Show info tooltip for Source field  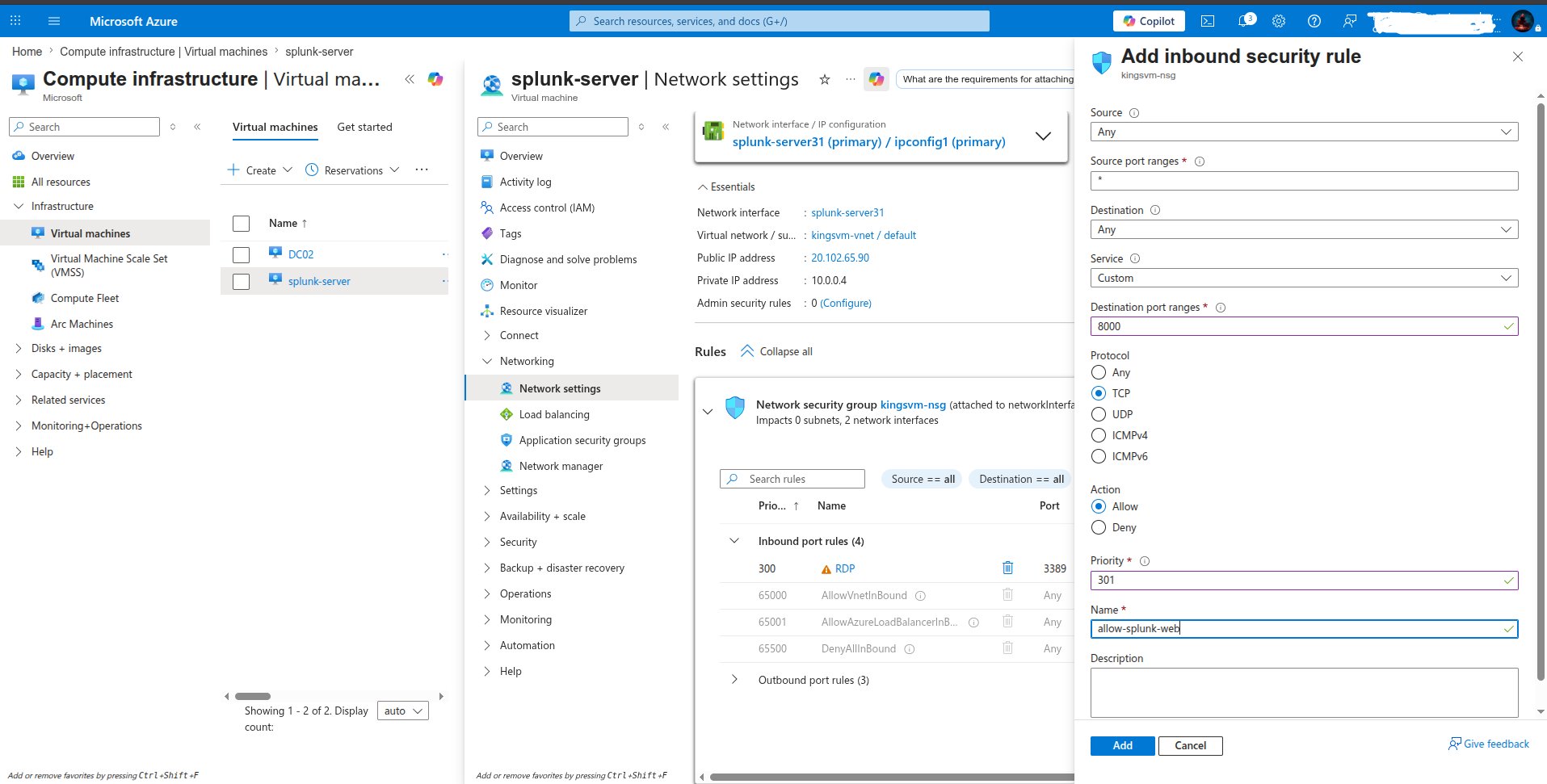[x=1134, y=113]
